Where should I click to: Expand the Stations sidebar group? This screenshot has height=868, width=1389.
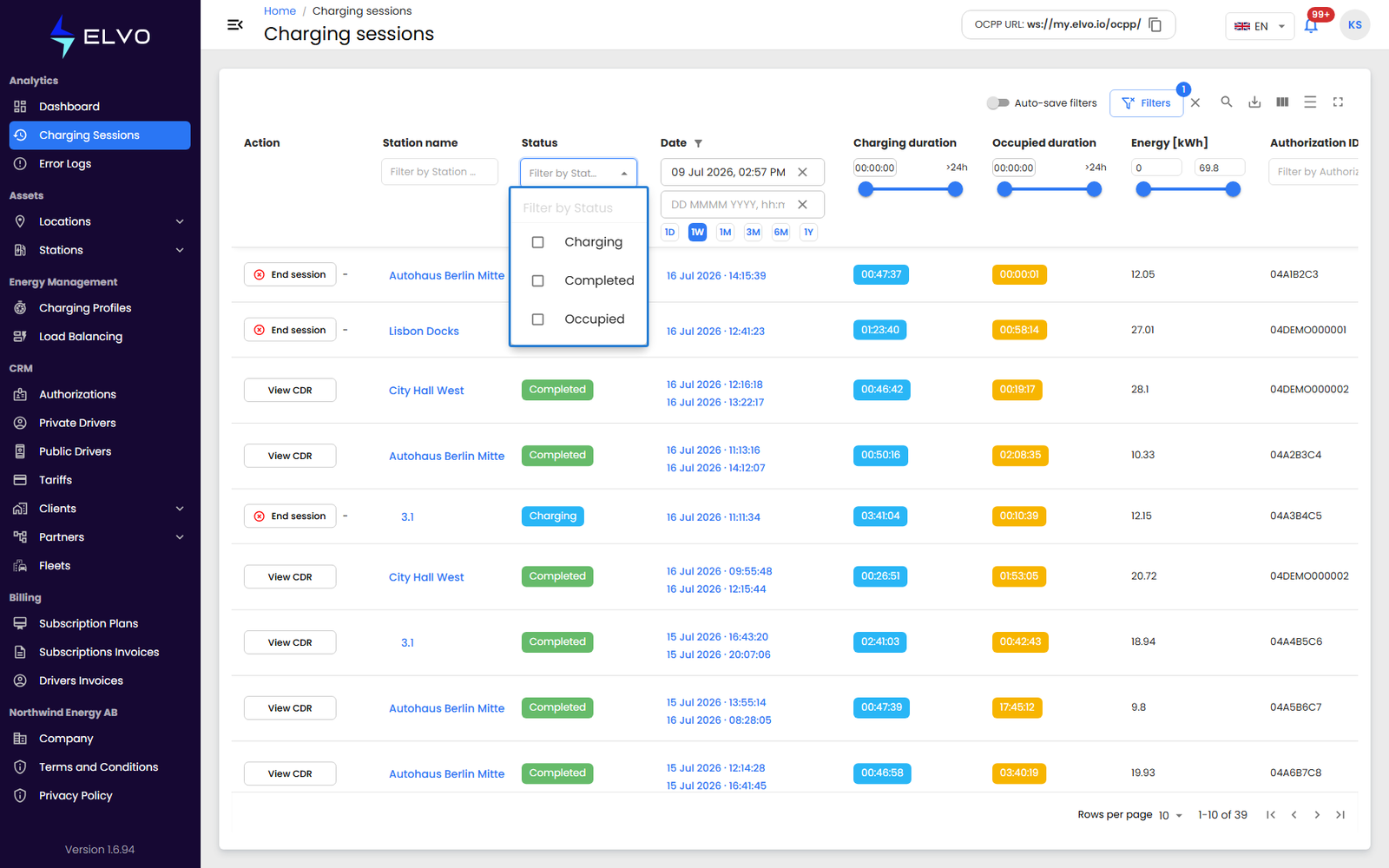click(100, 250)
